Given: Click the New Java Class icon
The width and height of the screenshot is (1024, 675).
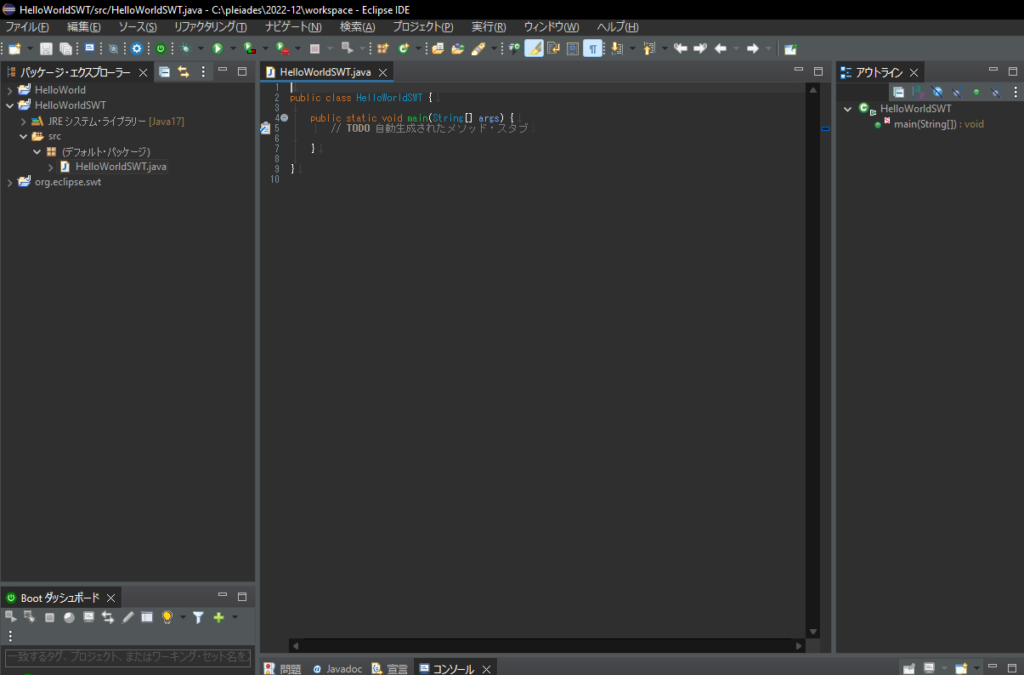Looking at the screenshot, I should coord(404,48).
